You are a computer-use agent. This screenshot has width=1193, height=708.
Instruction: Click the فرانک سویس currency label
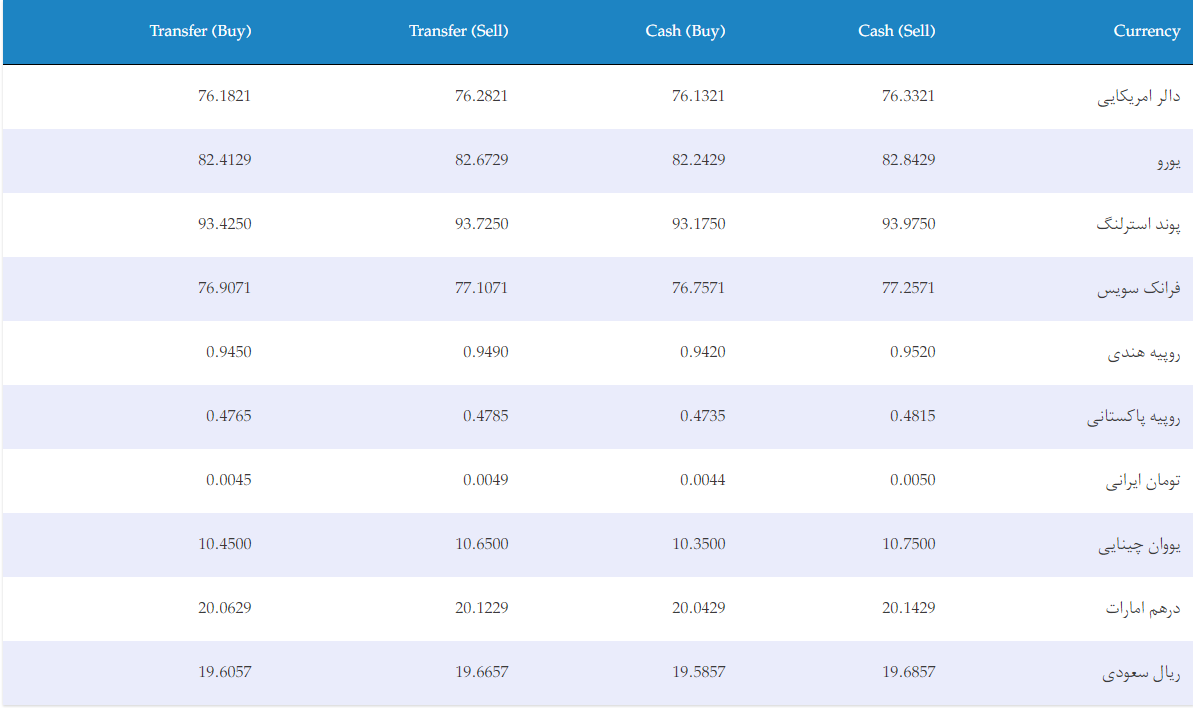tap(1138, 288)
